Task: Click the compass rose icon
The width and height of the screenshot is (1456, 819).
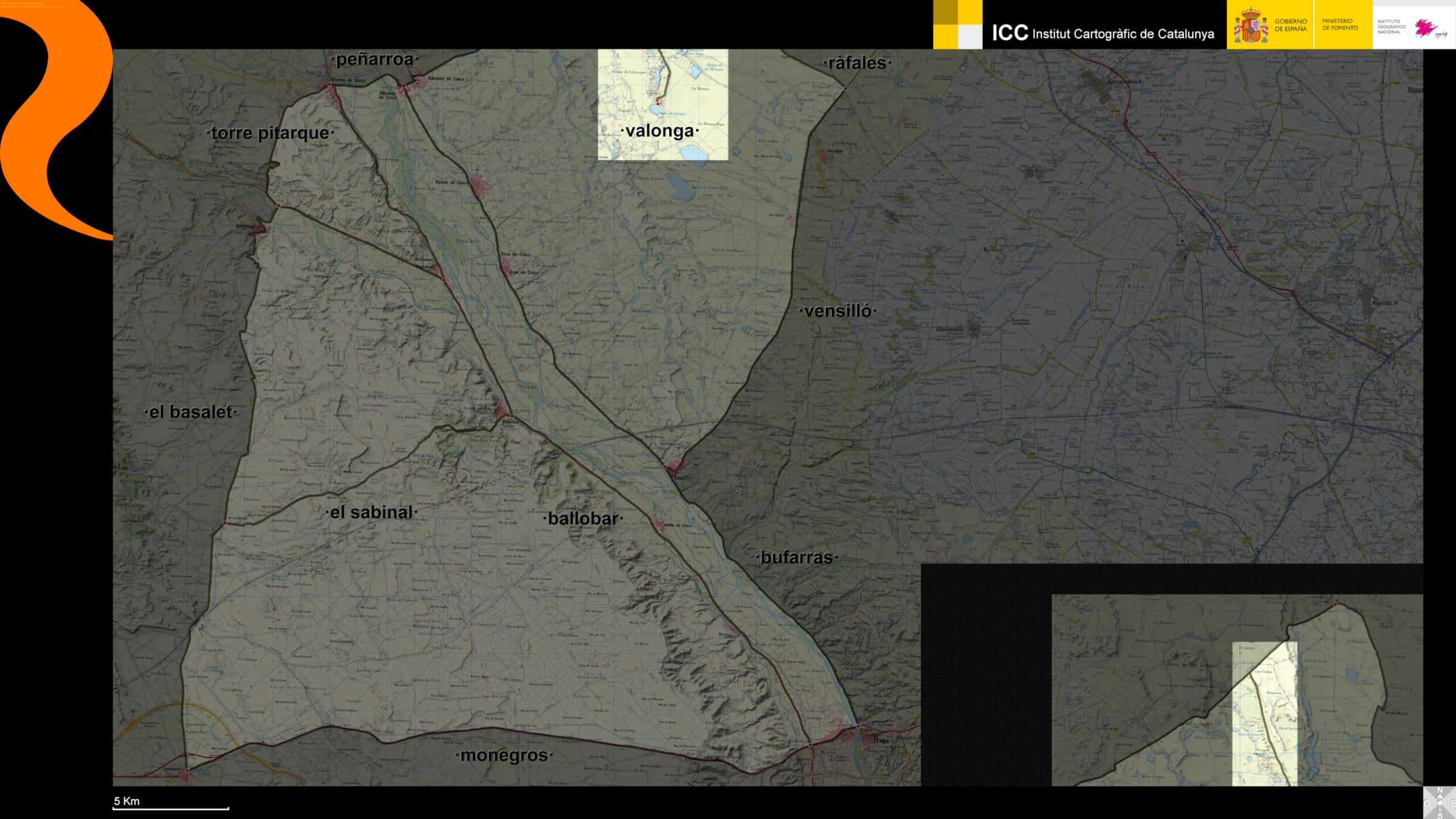Action: point(1440,803)
